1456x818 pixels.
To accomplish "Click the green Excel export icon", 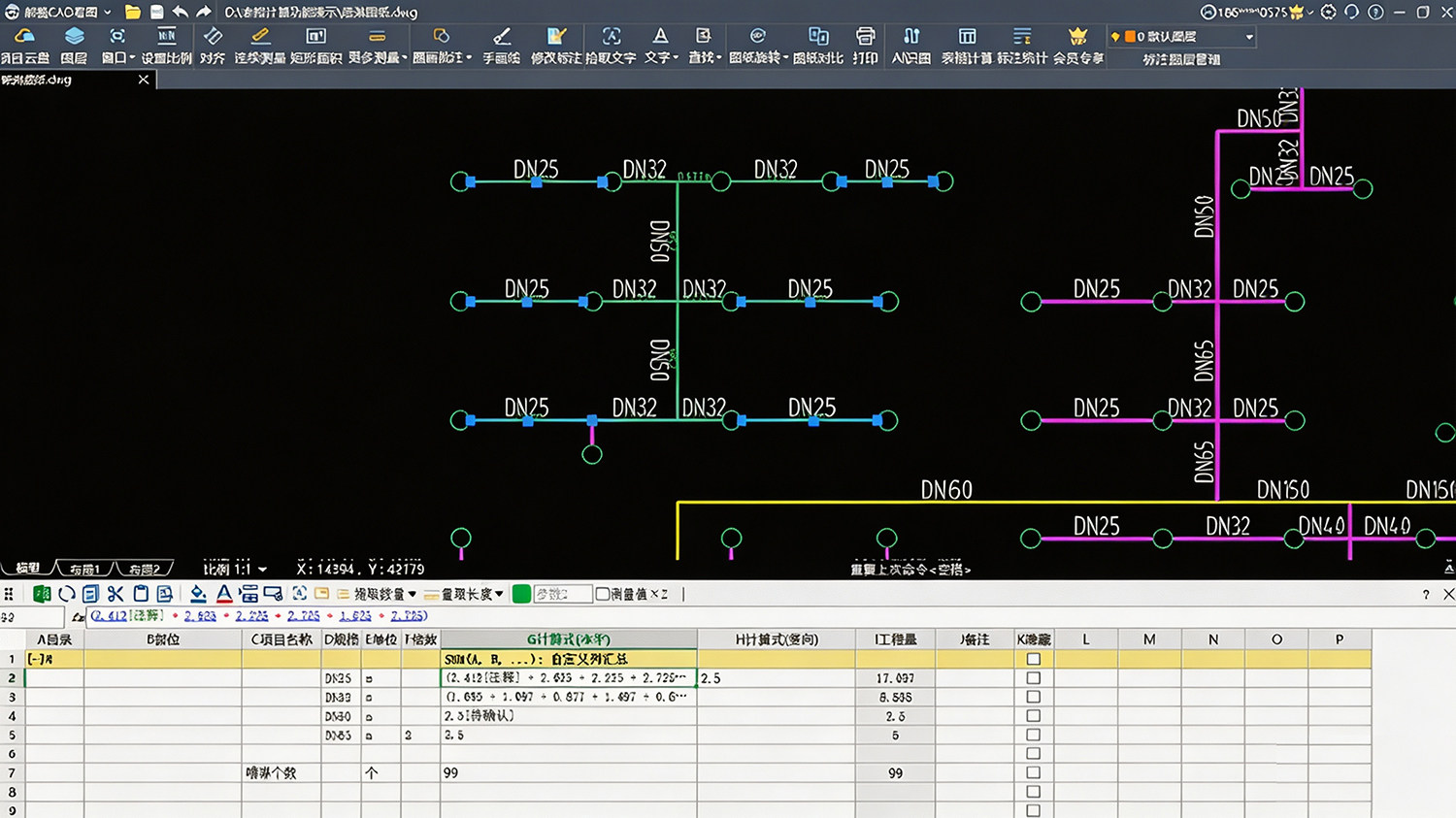I will click(42, 594).
